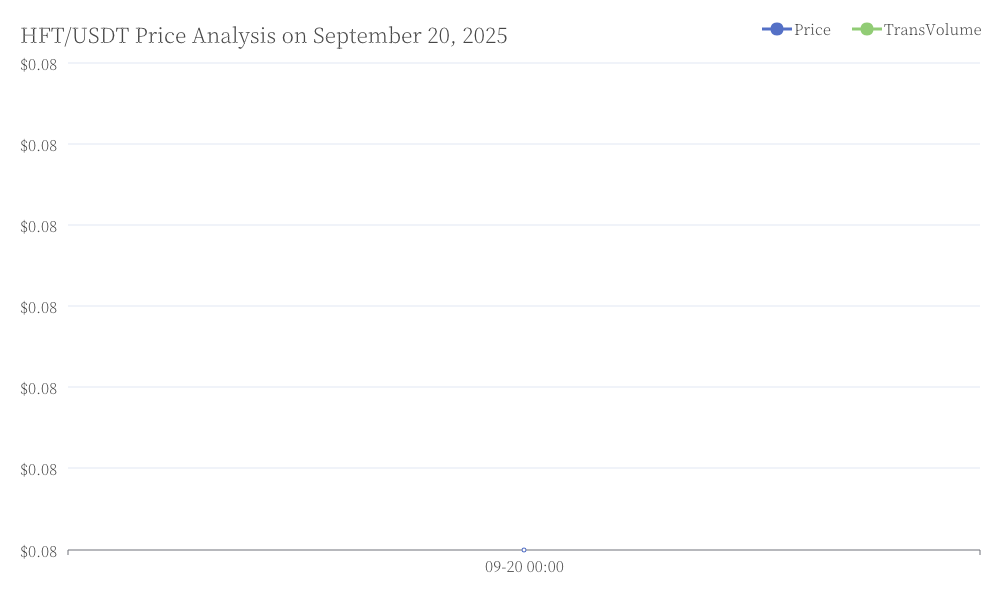Click the 09-20 00:00 x-axis label
The image size is (1000, 600).
point(524,567)
